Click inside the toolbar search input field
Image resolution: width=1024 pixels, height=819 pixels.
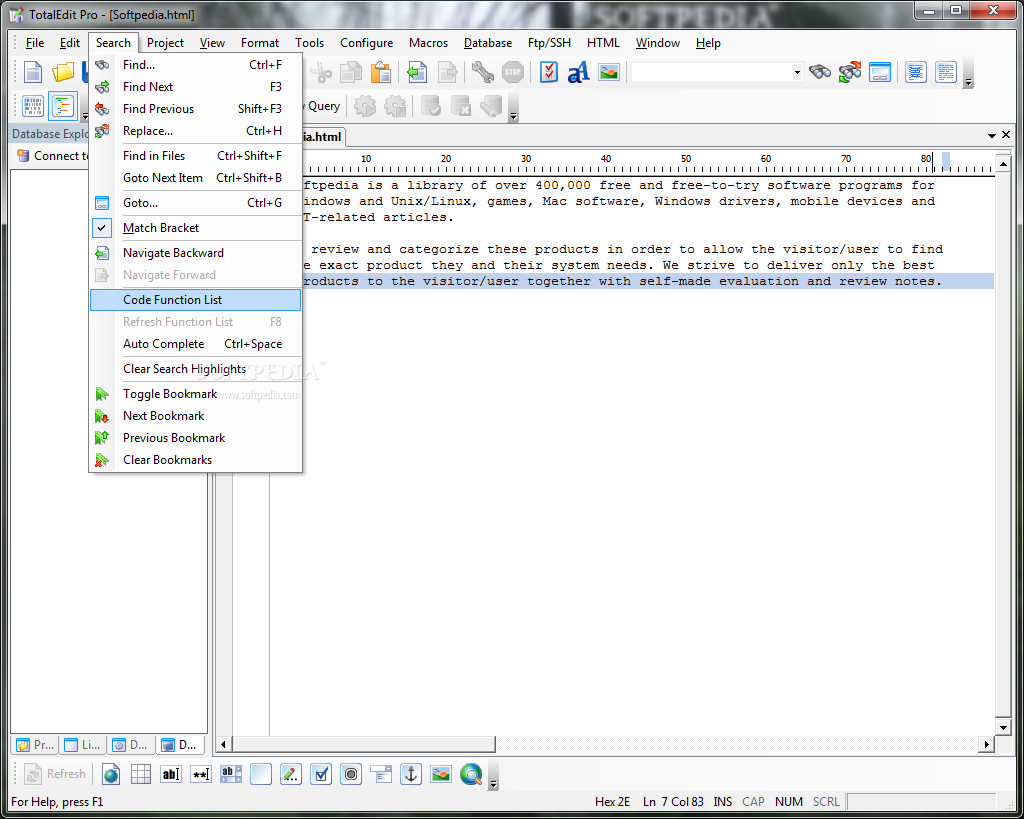[711, 72]
